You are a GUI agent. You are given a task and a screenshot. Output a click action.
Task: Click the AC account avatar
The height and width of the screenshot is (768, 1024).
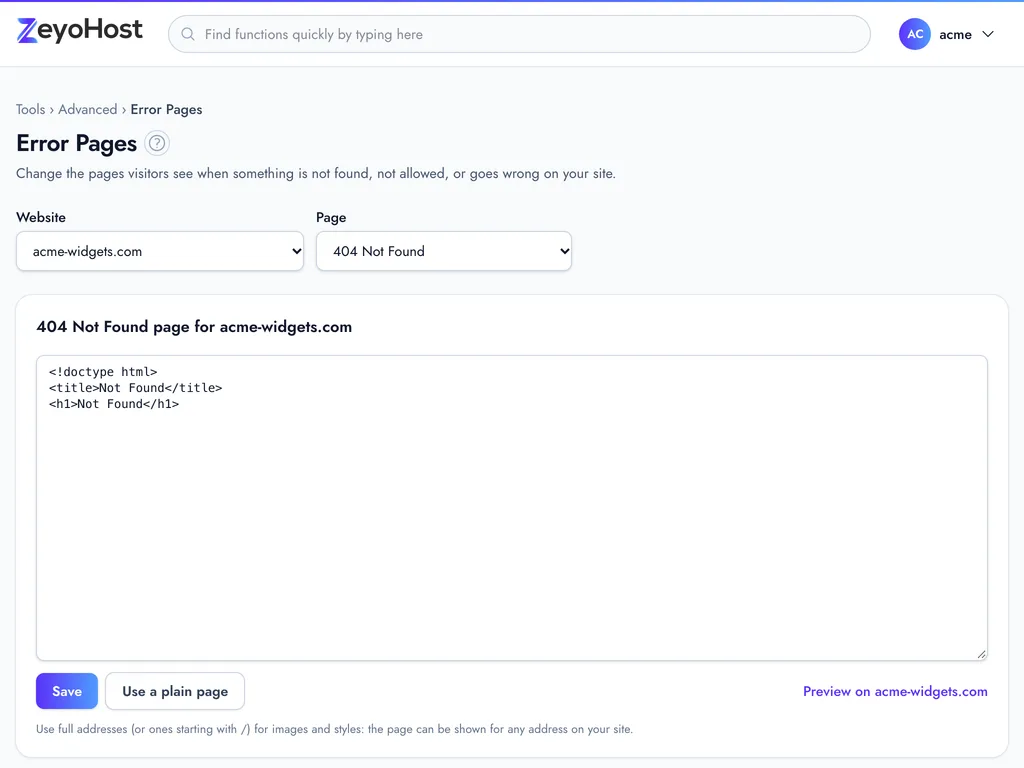coord(914,34)
